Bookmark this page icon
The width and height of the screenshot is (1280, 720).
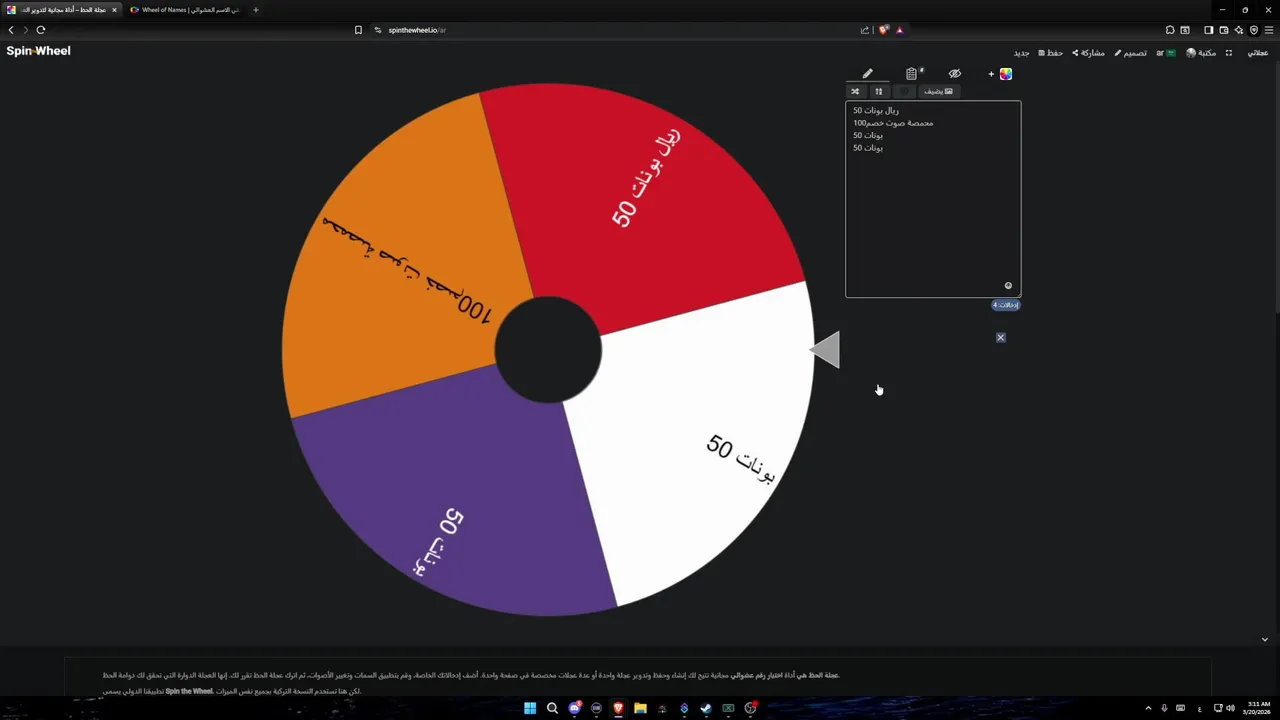(x=358, y=30)
